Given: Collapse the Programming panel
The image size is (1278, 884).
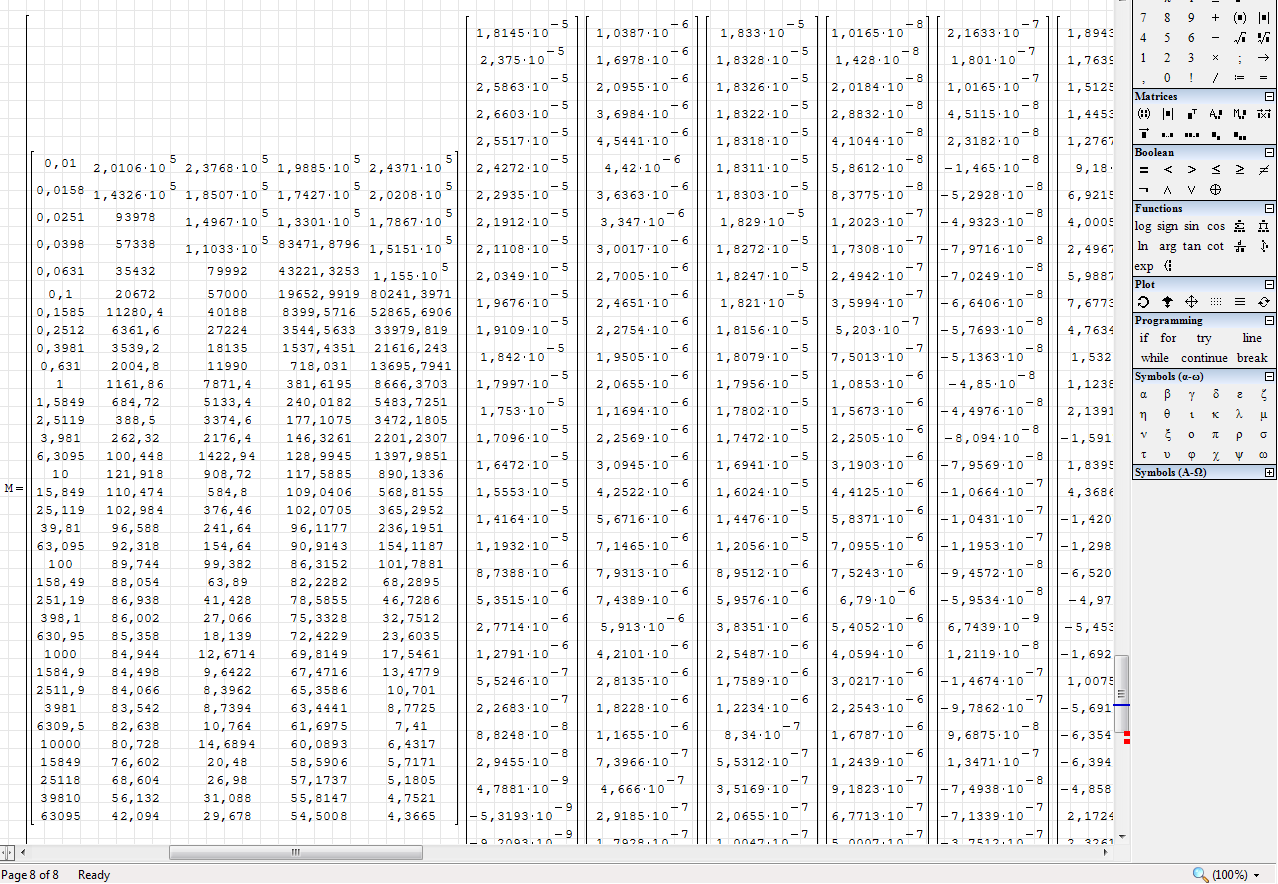Looking at the screenshot, I should click(1269, 321).
